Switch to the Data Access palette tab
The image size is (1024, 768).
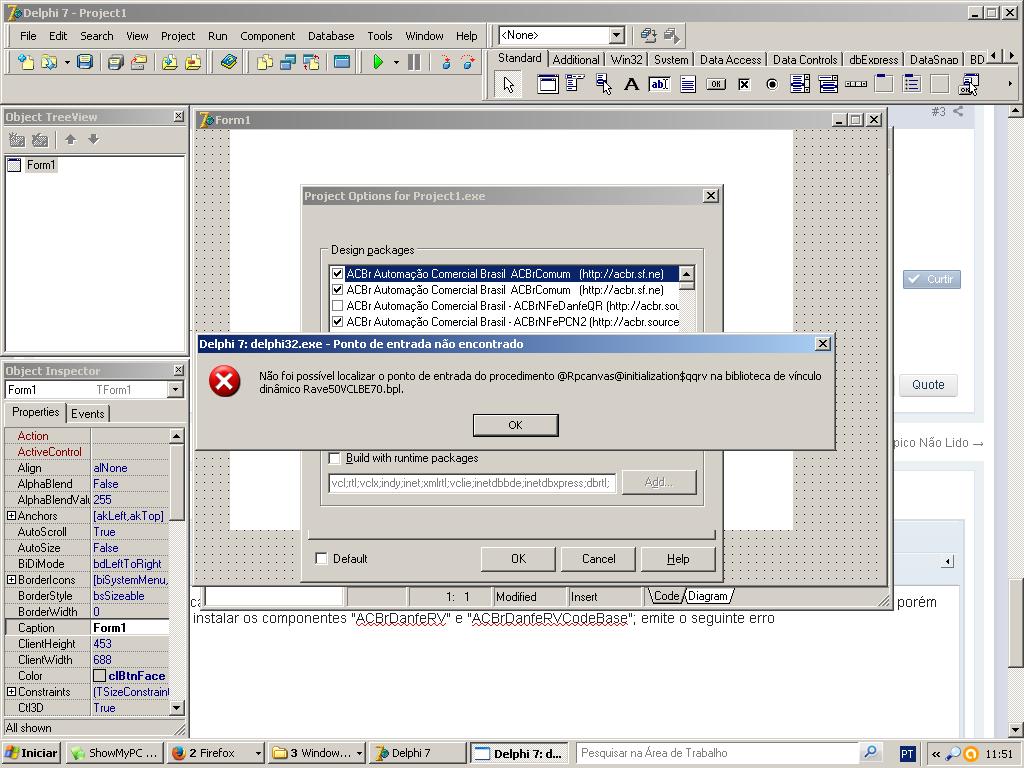[730, 59]
